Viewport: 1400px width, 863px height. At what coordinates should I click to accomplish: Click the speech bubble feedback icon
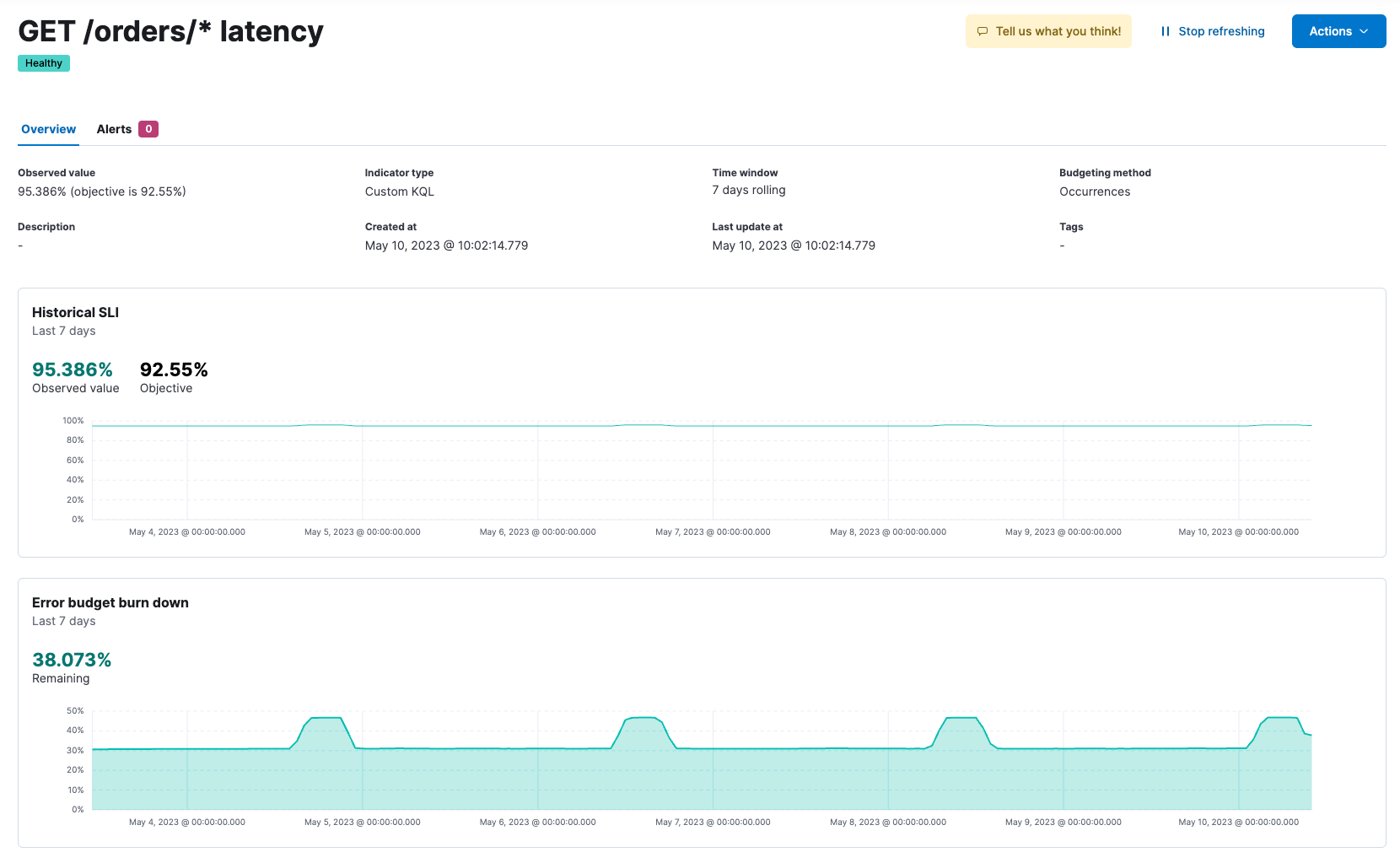(982, 30)
